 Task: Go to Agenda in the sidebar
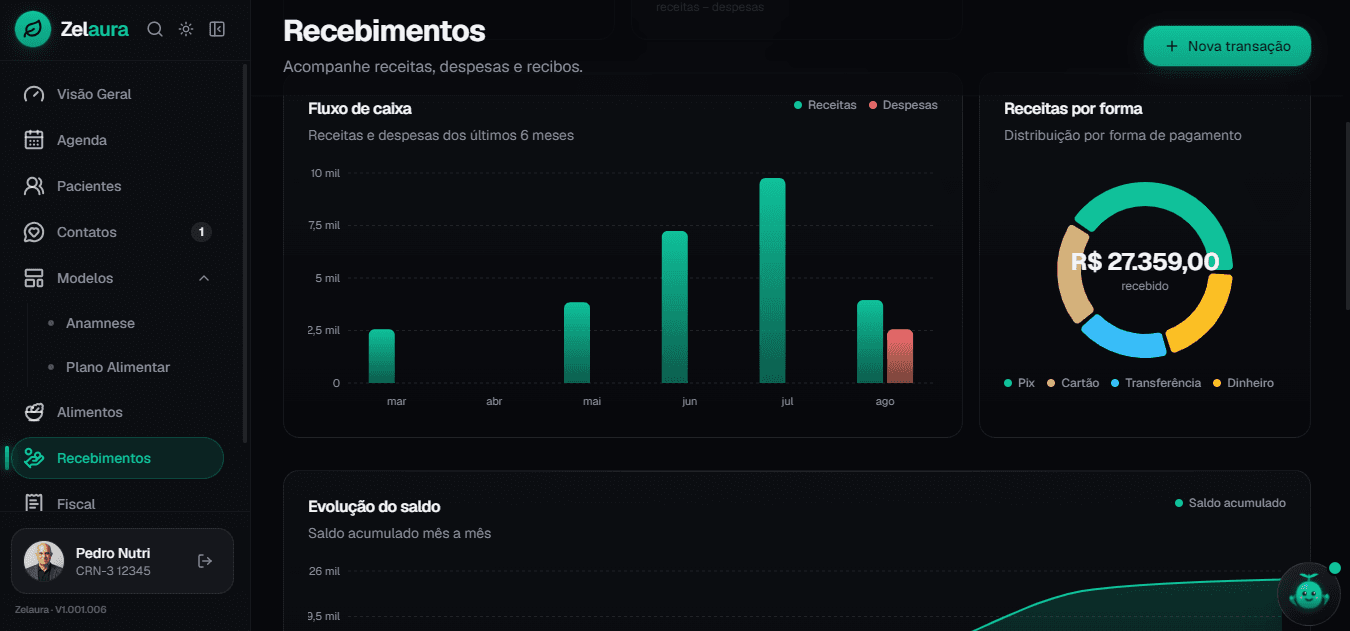[x=117, y=140]
